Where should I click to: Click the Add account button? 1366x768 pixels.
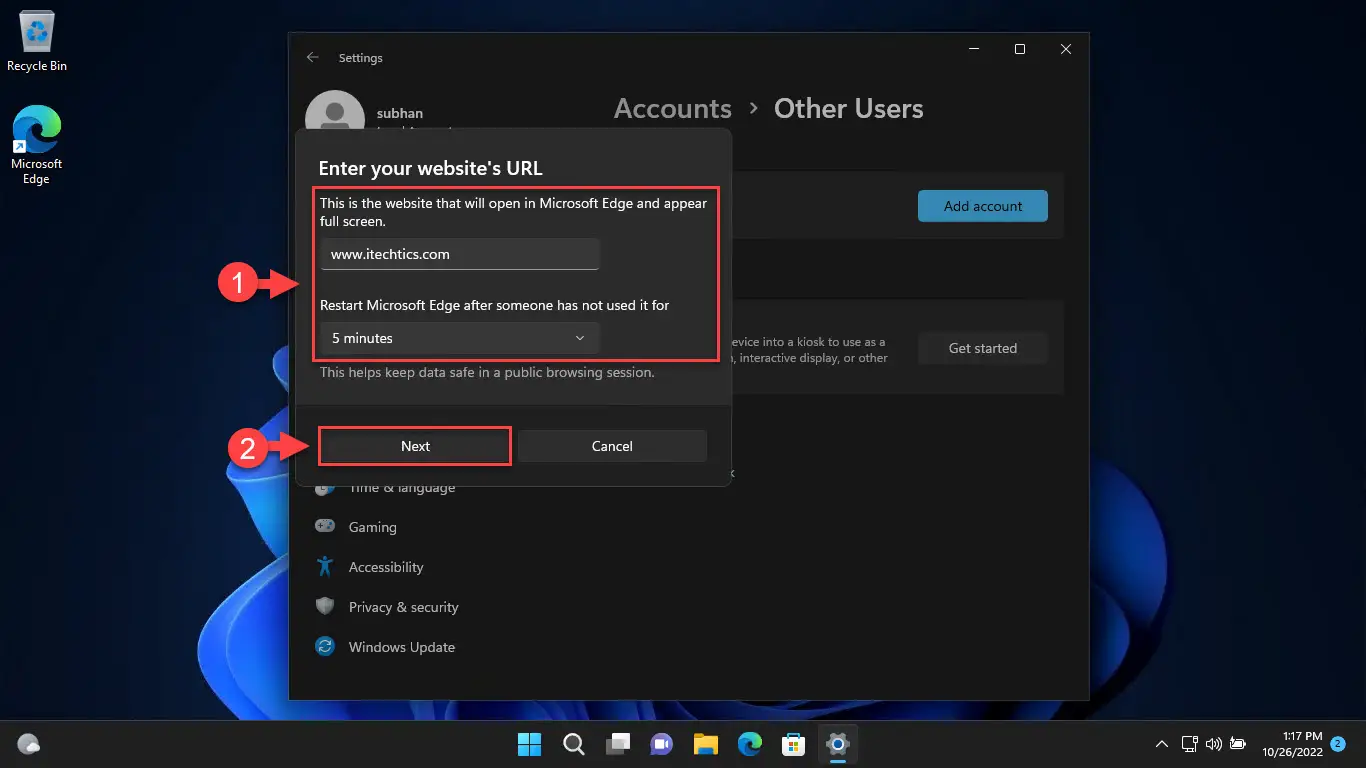[983, 206]
